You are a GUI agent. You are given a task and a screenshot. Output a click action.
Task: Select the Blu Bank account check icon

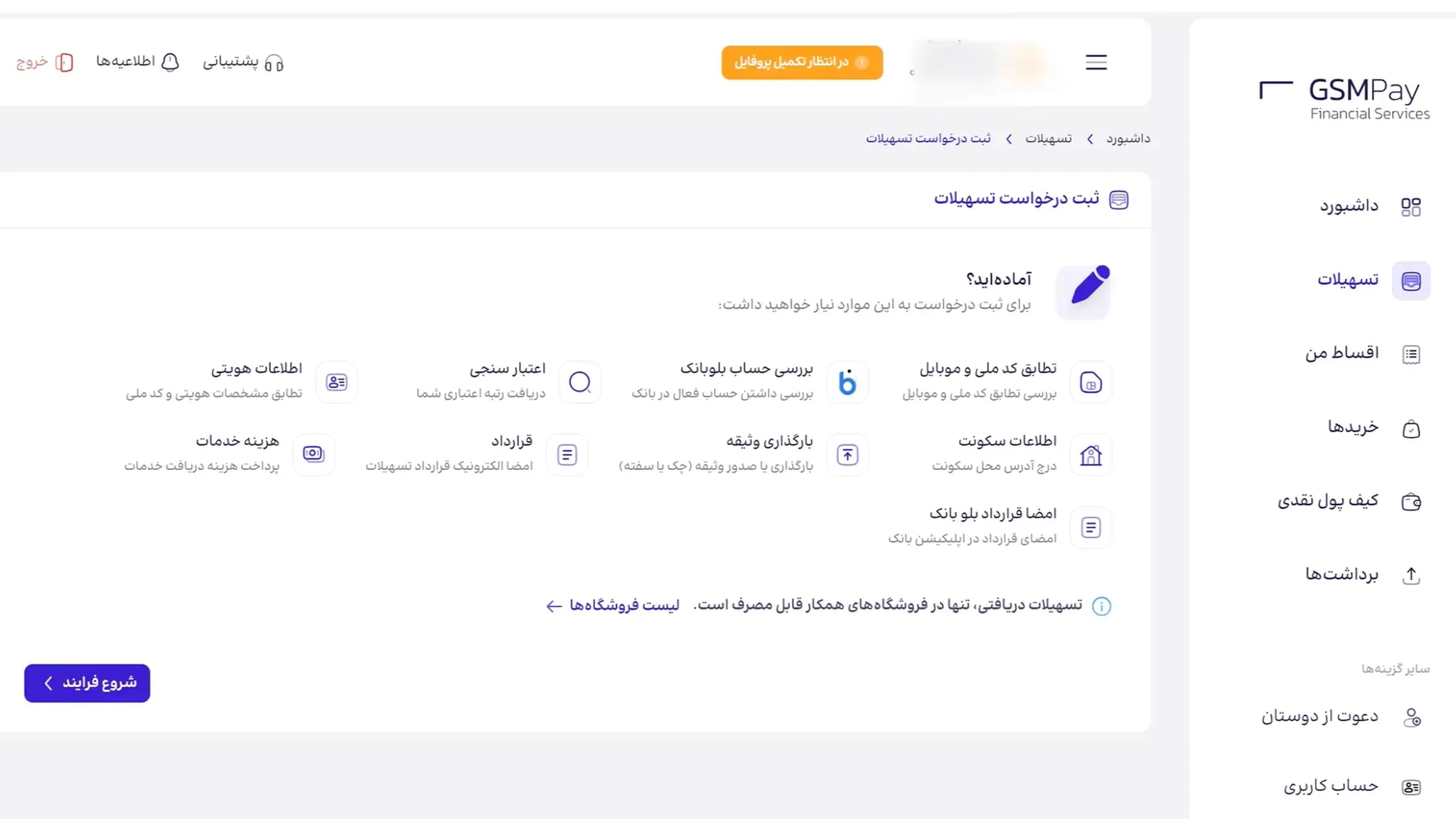[847, 382]
